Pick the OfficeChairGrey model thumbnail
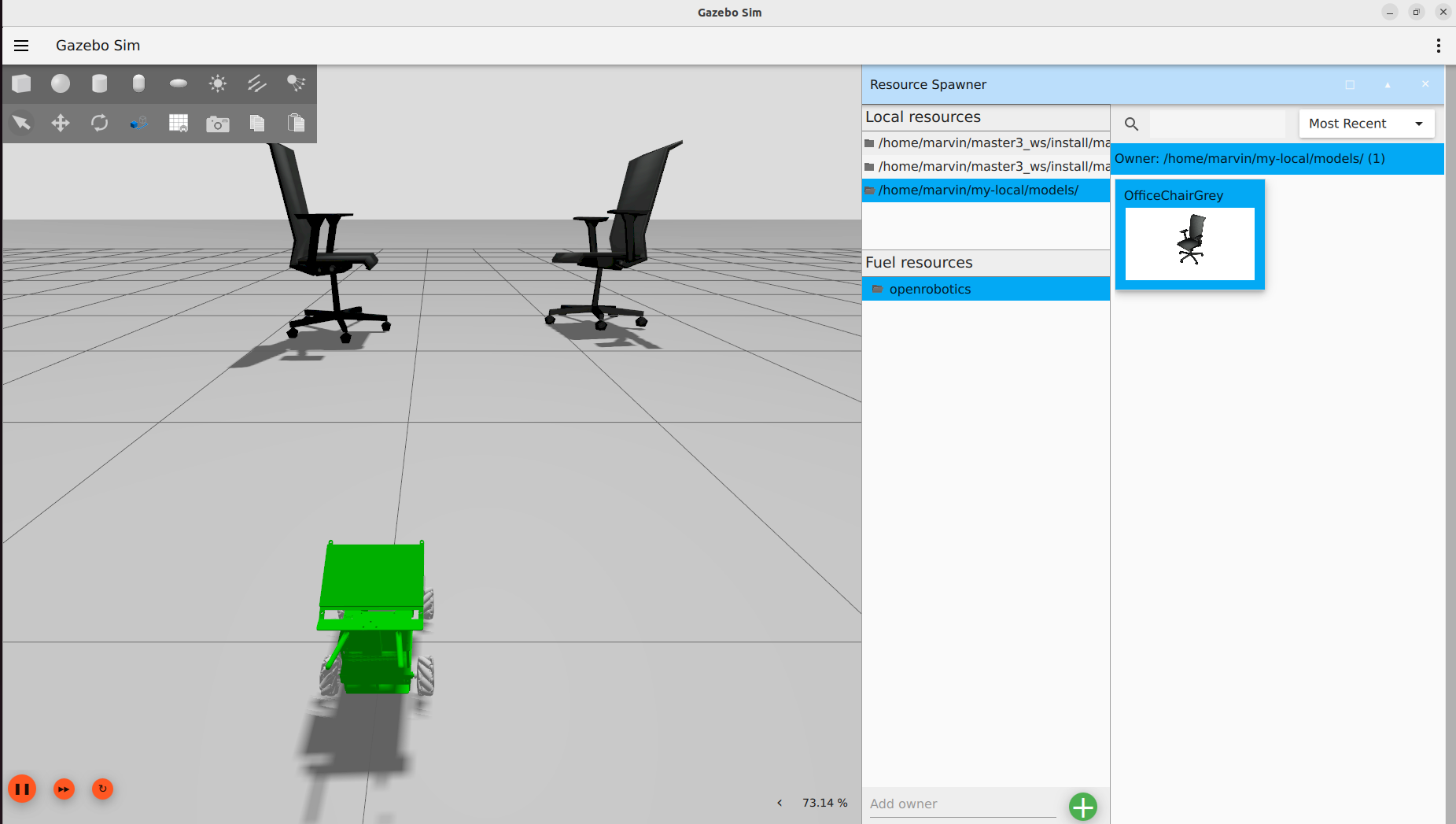The width and height of the screenshot is (1456, 824). [1189, 242]
